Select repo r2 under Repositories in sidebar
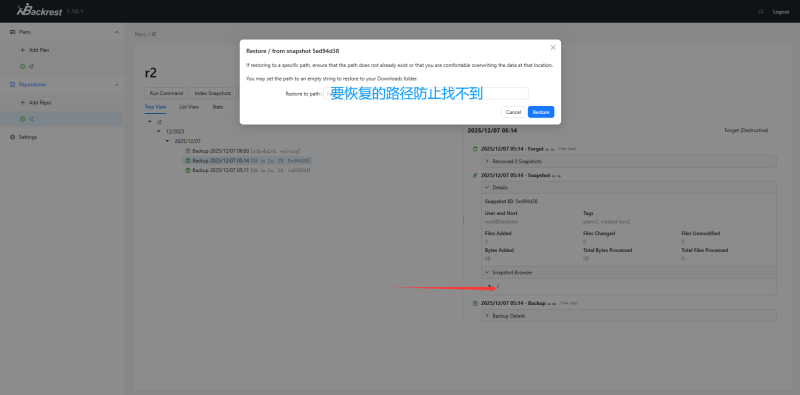This screenshot has width=800, height=395. [61, 119]
